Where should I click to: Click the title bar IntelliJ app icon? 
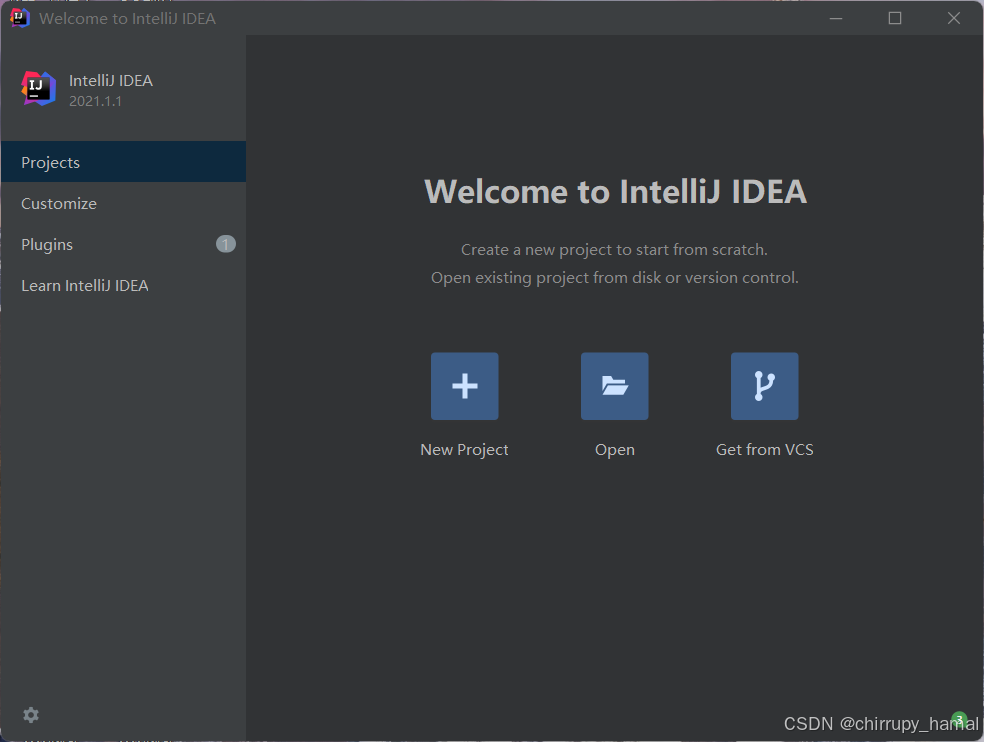(x=19, y=18)
